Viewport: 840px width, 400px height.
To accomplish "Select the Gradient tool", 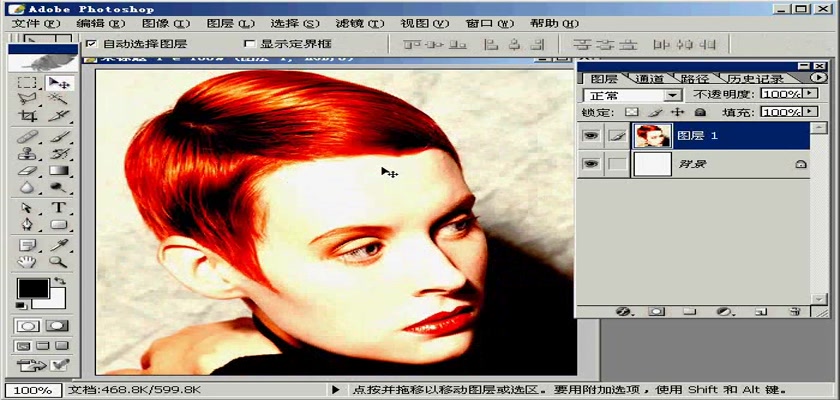I will (58, 170).
